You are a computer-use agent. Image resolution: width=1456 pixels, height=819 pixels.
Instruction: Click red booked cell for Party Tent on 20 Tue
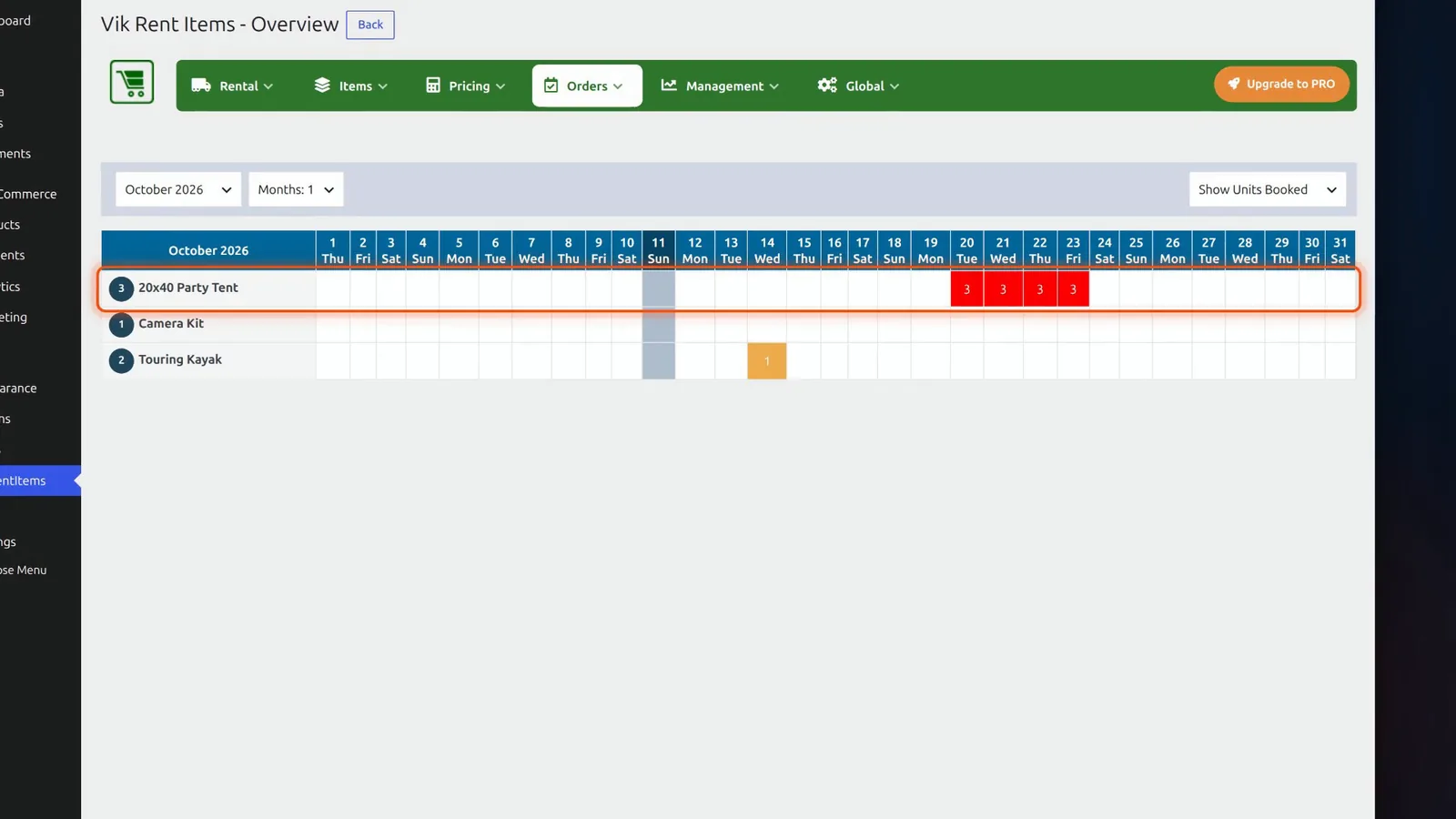coord(966,289)
